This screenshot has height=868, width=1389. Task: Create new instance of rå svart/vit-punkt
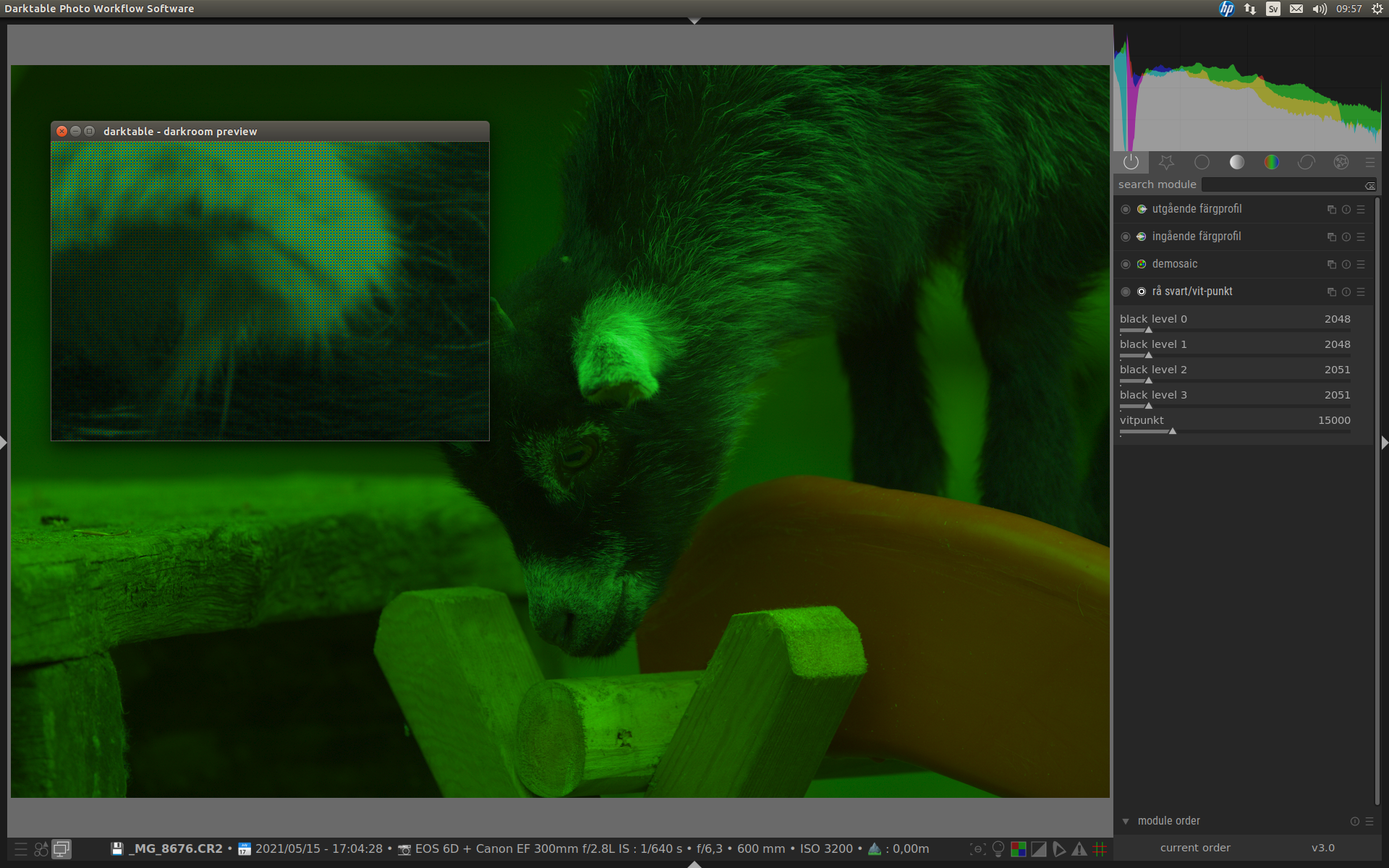point(1332,292)
